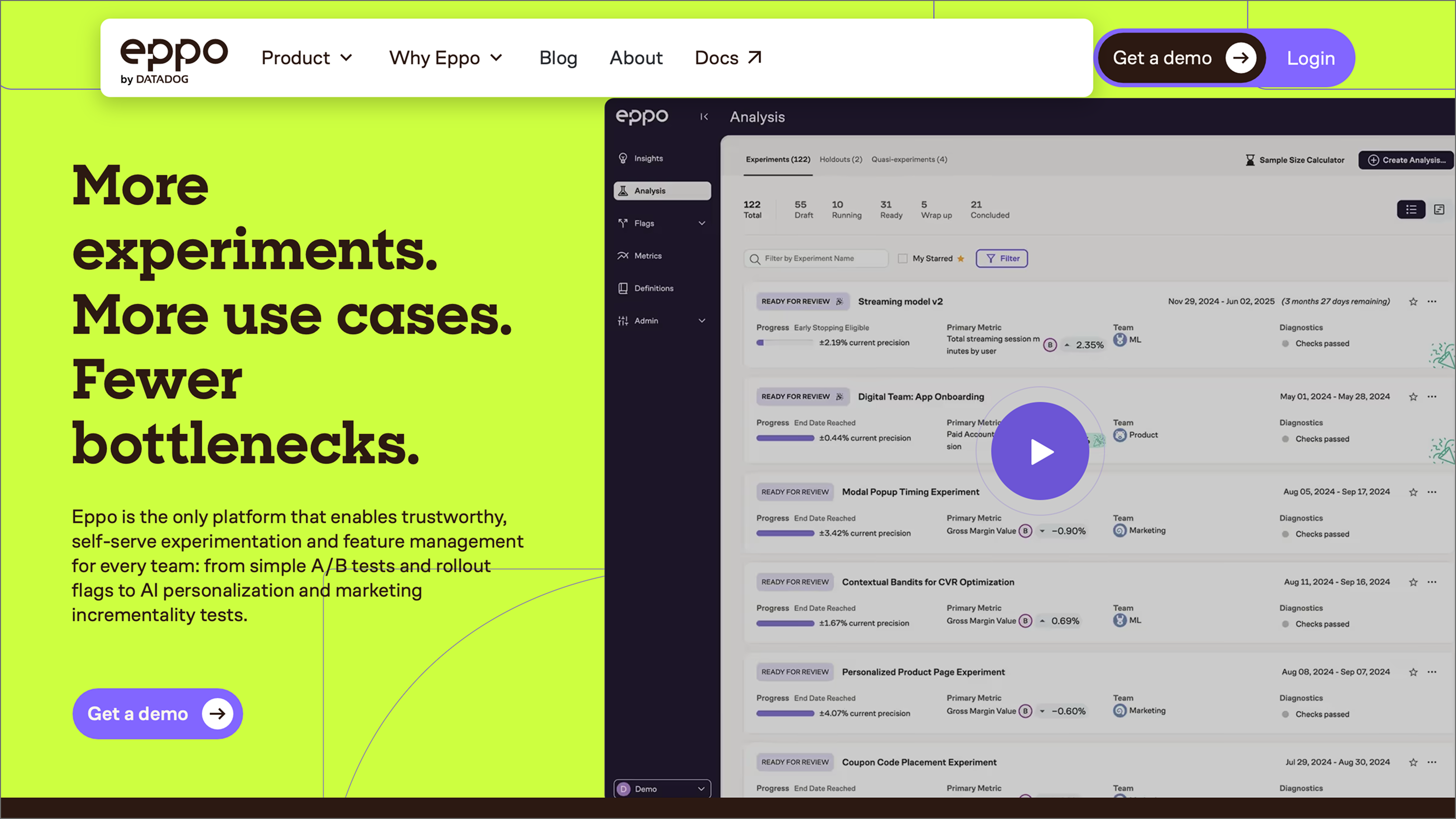Click the hero Get a demo button
Image resolution: width=1456 pixels, height=819 pixels.
coord(158,713)
